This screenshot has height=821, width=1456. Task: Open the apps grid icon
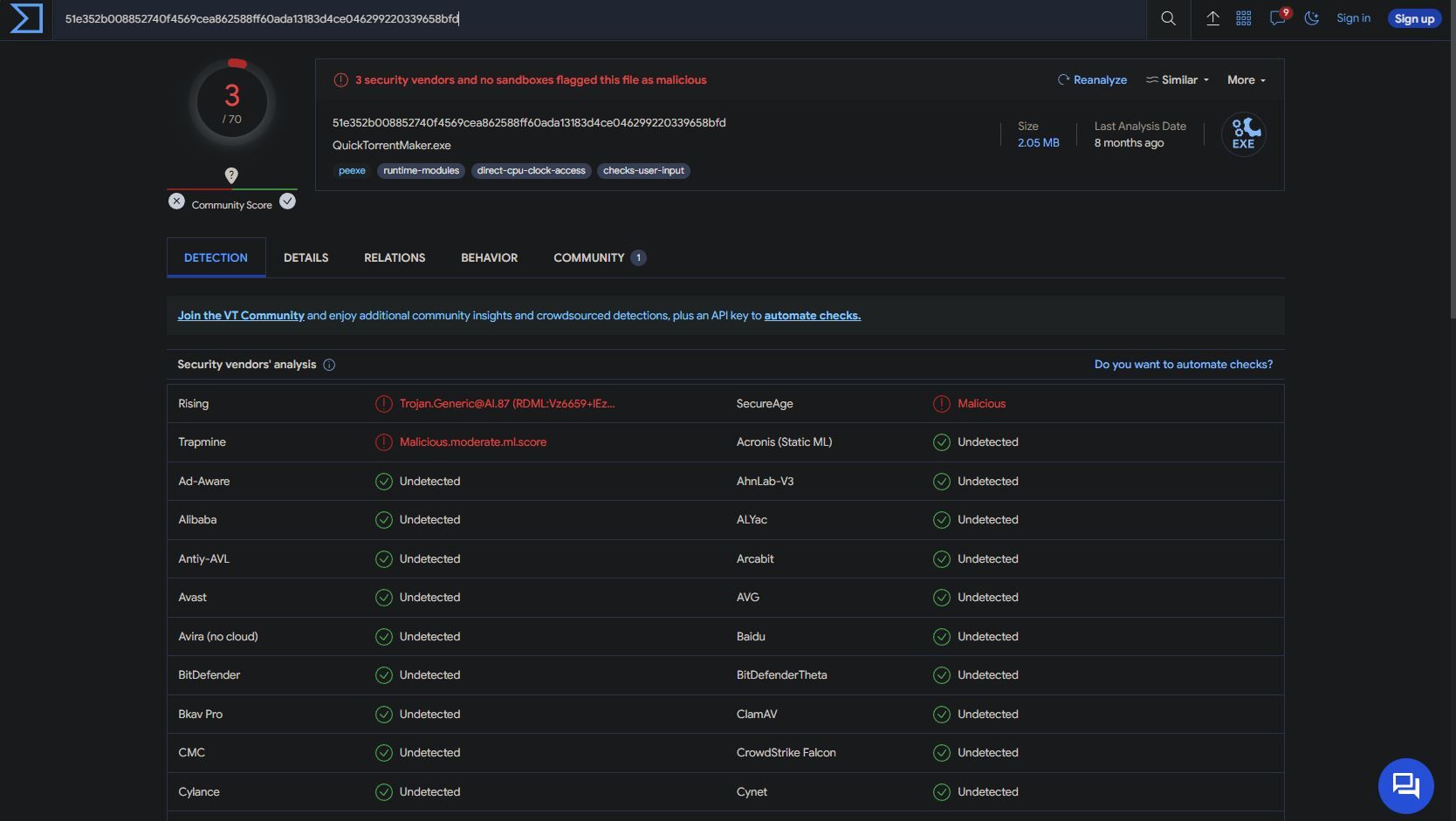point(1244,18)
